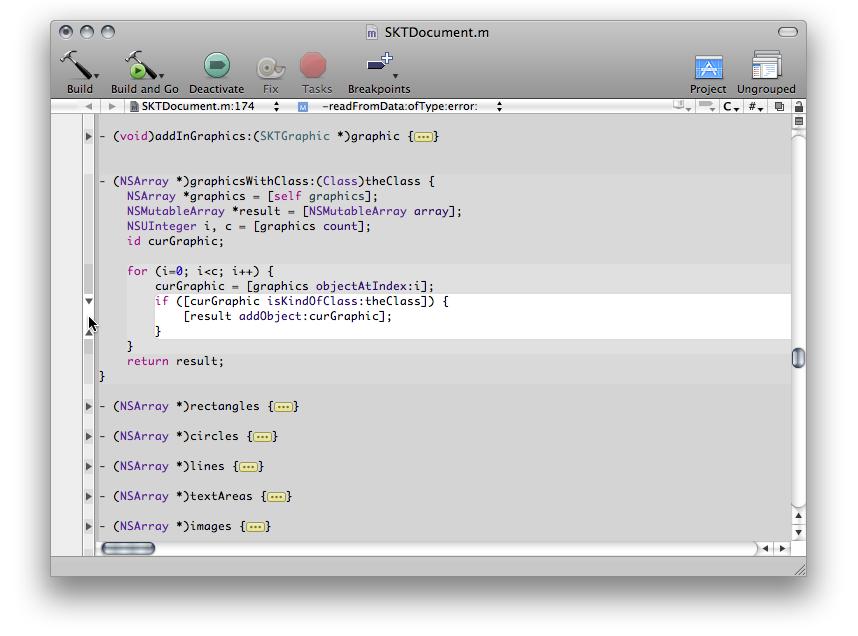Switch to Ungrouped editor layout
Viewport: 858px width, 636px height.
[x=766, y=66]
